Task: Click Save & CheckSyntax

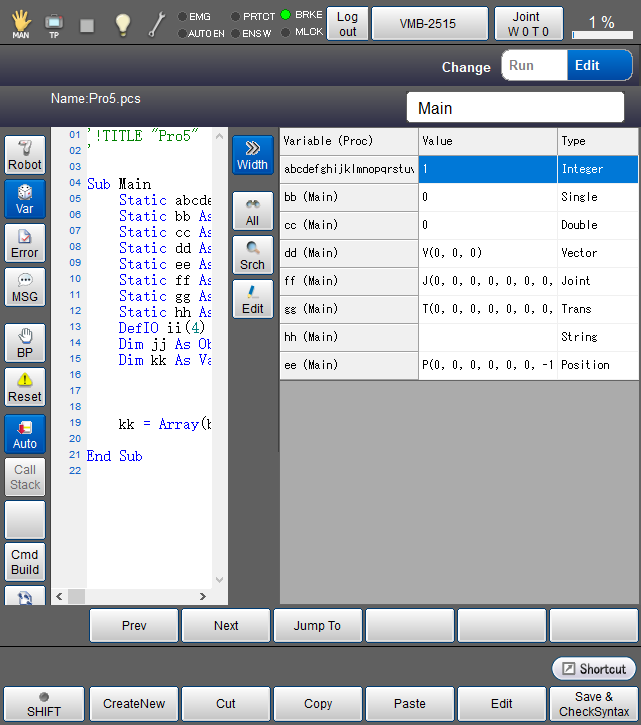Action: tap(593, 704)
